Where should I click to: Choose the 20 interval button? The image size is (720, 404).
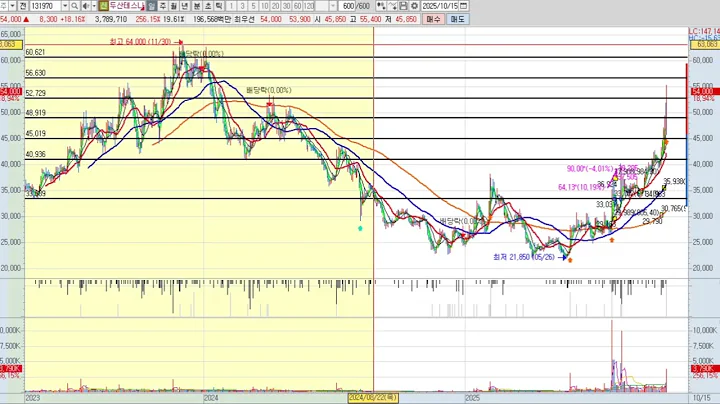coord(276,6)
